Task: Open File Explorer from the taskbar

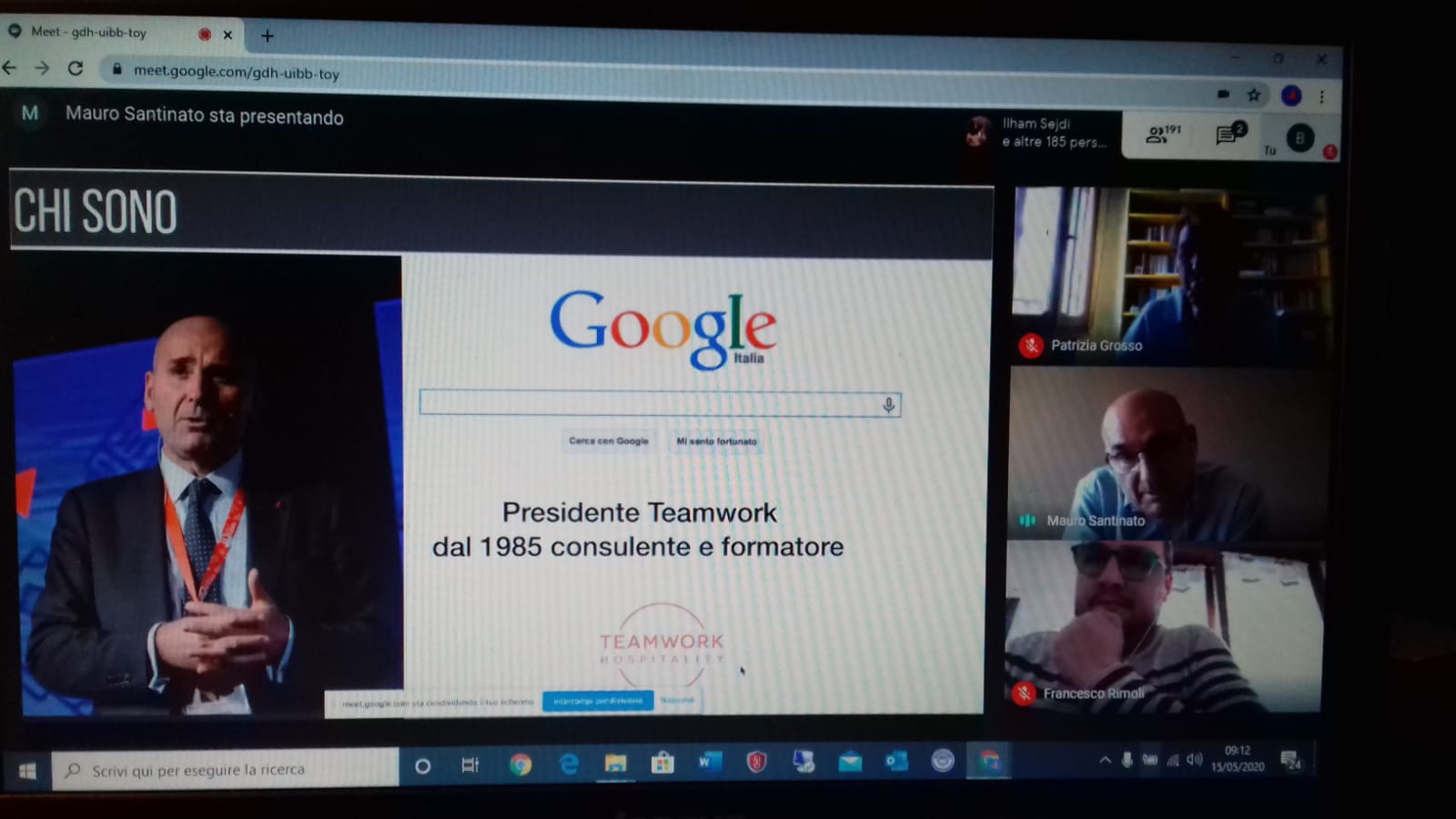Action: [615, 764]
